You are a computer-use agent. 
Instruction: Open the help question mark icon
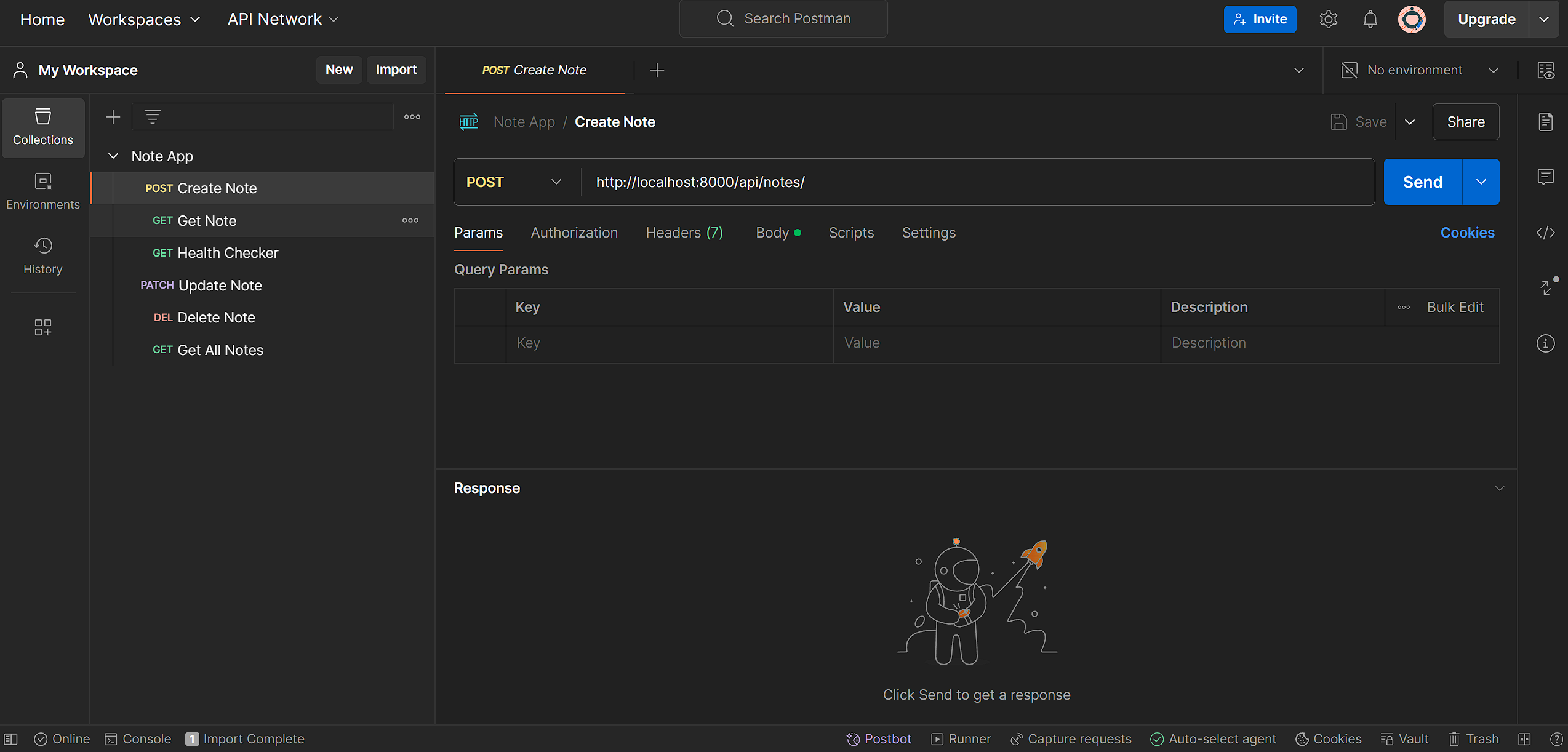[x=1556, y=739]
